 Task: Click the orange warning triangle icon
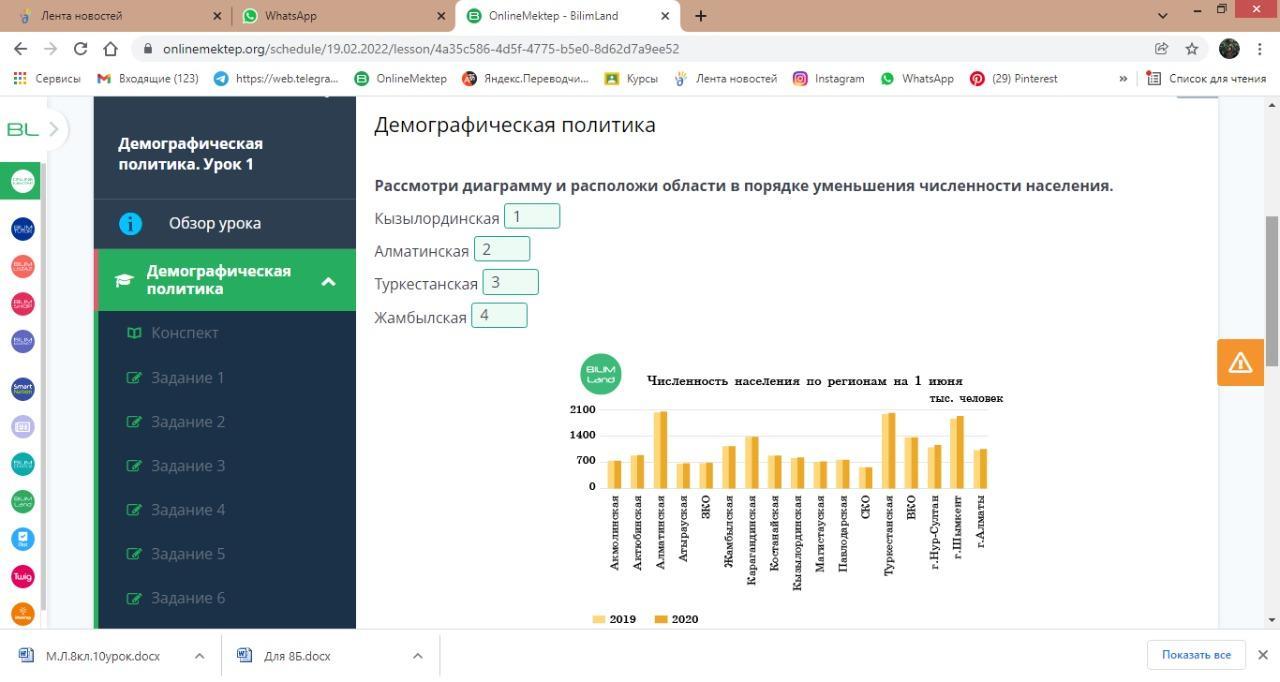[x=1240, y=362]
